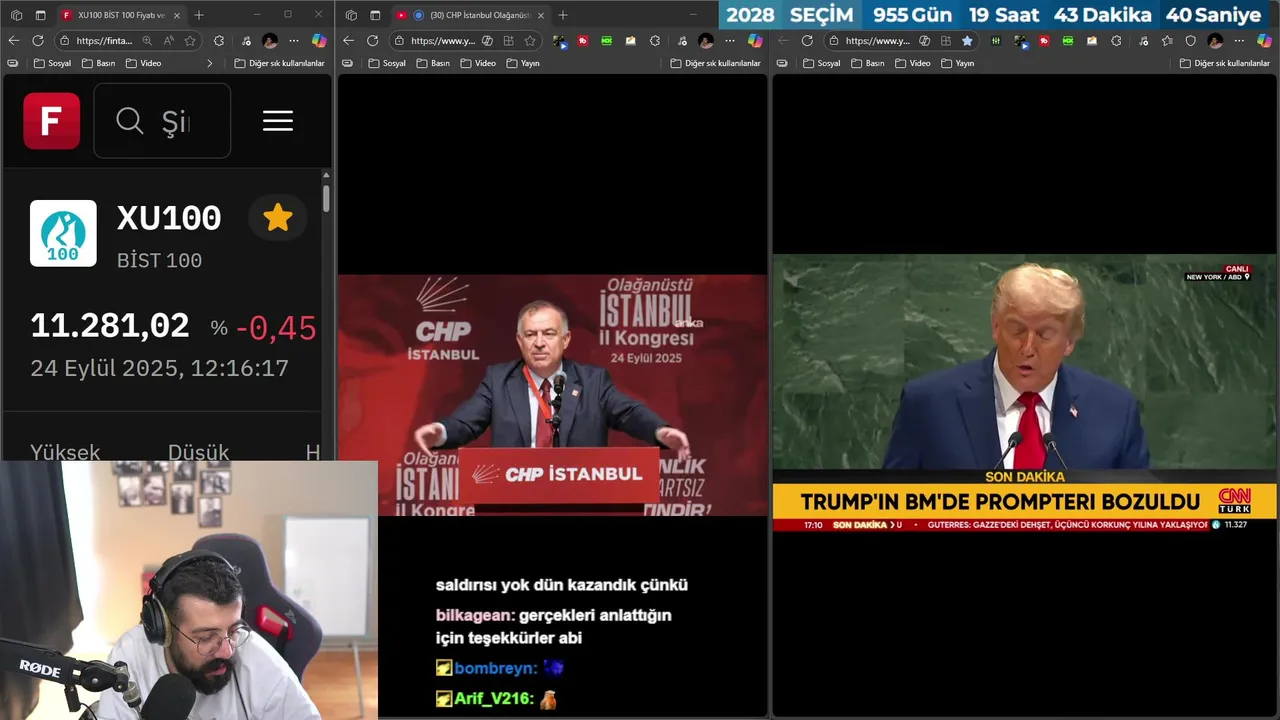Open Basın bookmark folder in Fintables window
Image resolution: width=1280 pixels, height=720 pixels.
coord(99,63)
